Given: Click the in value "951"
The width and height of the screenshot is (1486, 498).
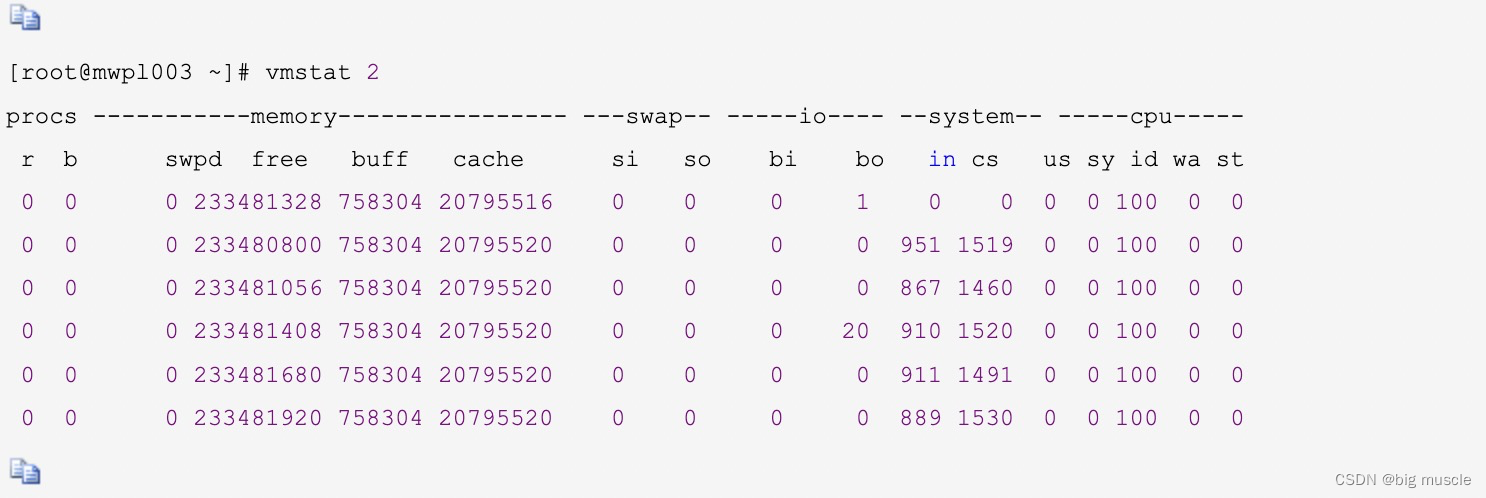Looking at the screenshot, I should [921, 245].
